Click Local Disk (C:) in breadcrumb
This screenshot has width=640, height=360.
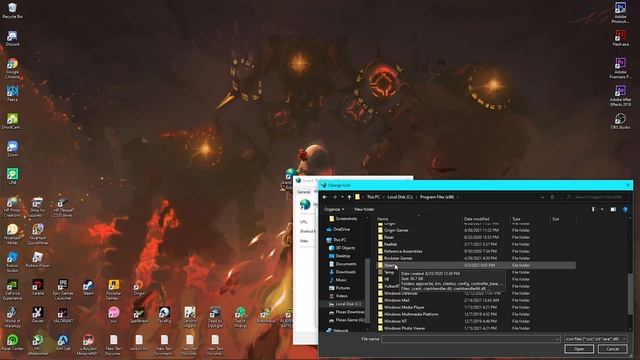(400, 197)
